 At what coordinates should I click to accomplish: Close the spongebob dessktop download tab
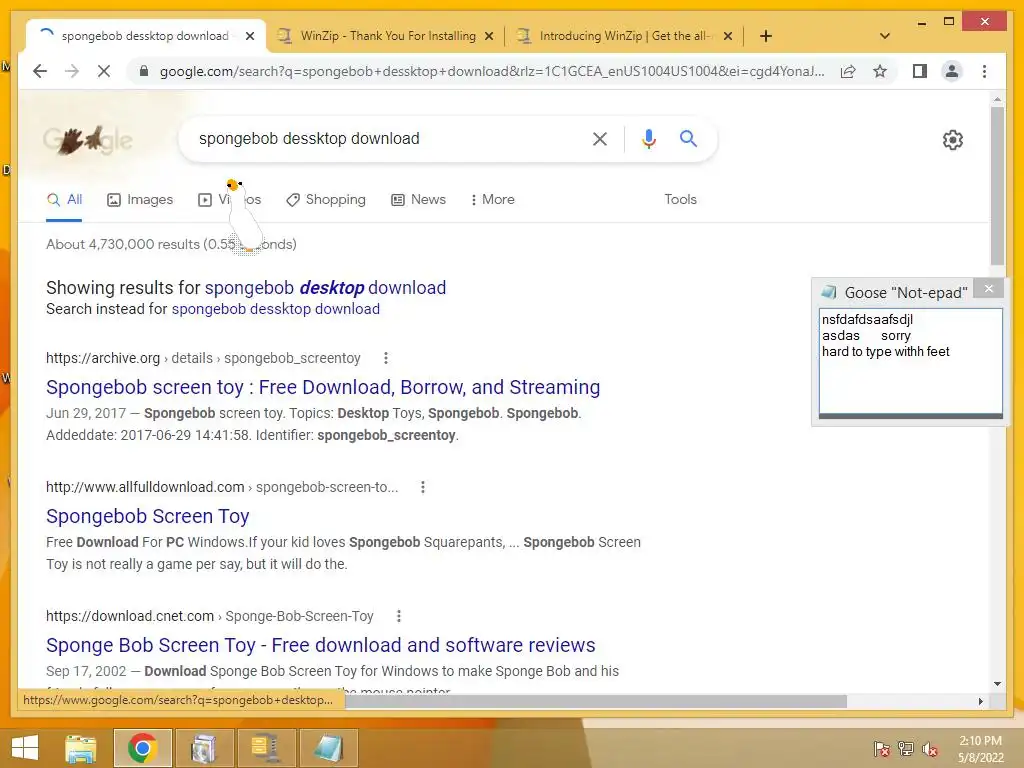pos(249,36)
